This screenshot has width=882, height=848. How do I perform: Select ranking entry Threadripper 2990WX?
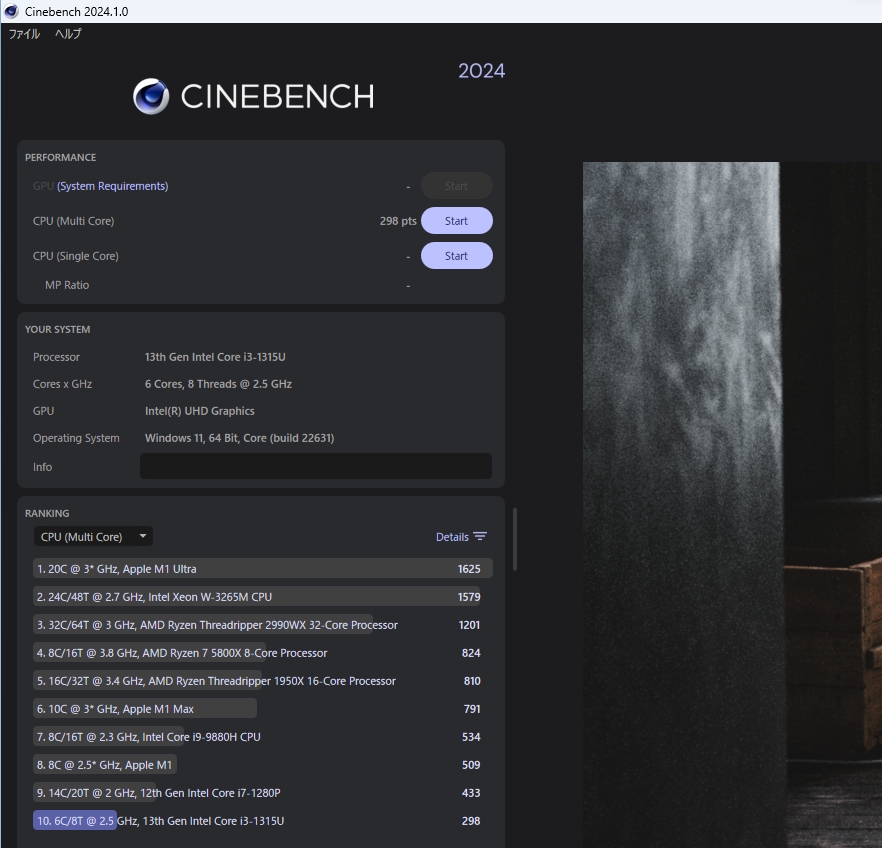click(x=263, y=625)
